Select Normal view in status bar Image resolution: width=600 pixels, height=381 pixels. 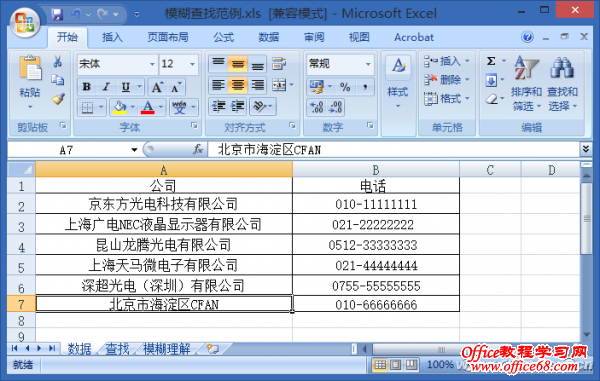[380, 365]
